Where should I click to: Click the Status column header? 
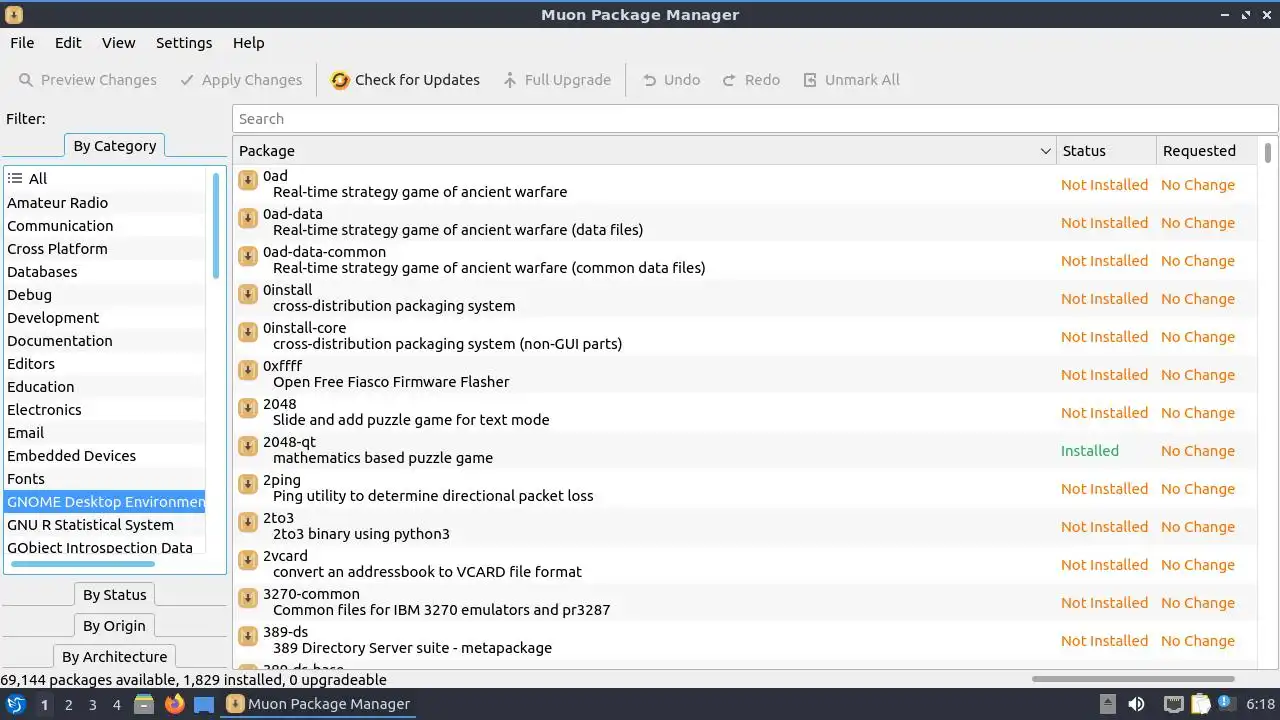point(1106,151)
